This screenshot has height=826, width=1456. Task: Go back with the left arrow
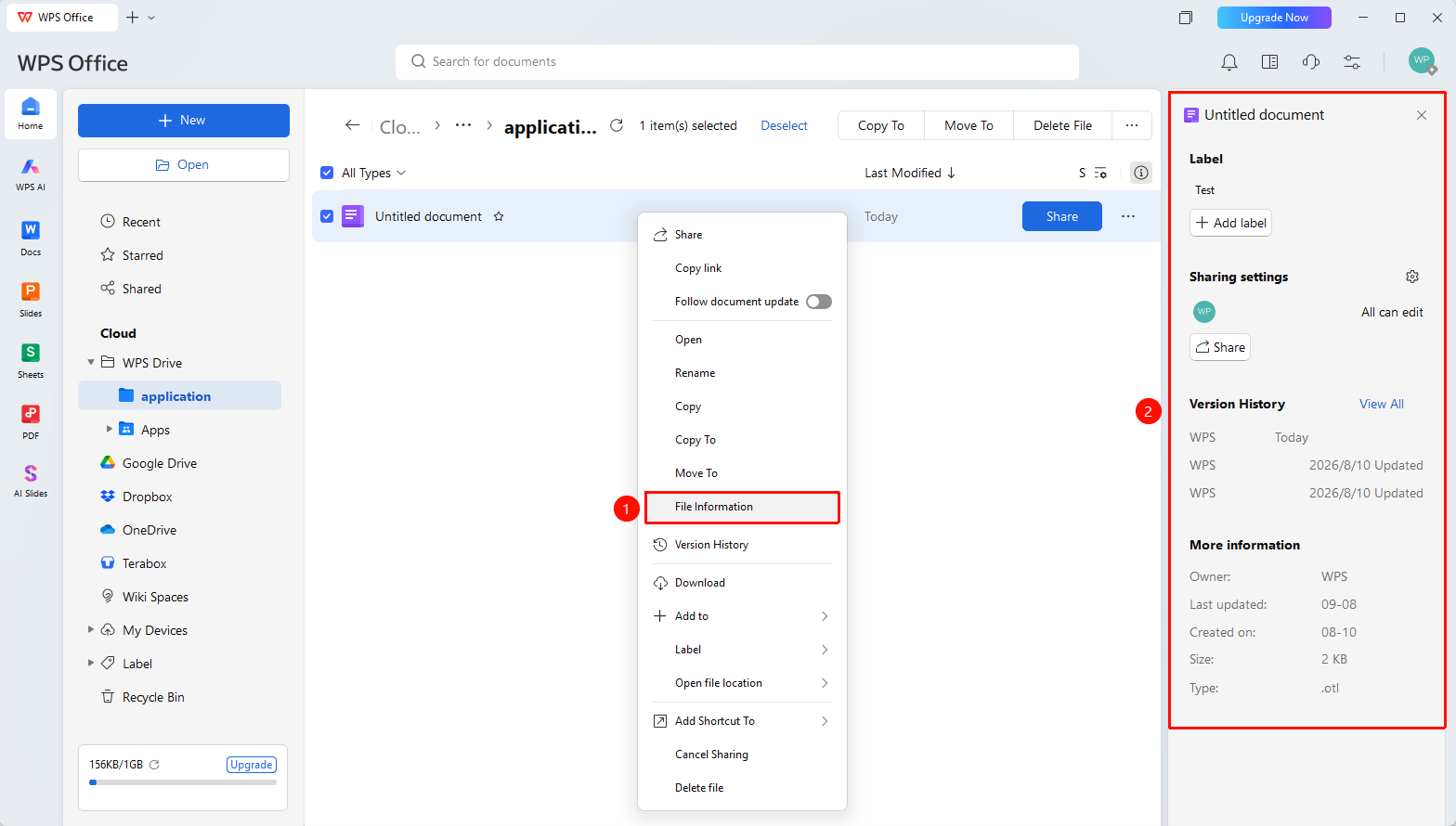(352, 125)
